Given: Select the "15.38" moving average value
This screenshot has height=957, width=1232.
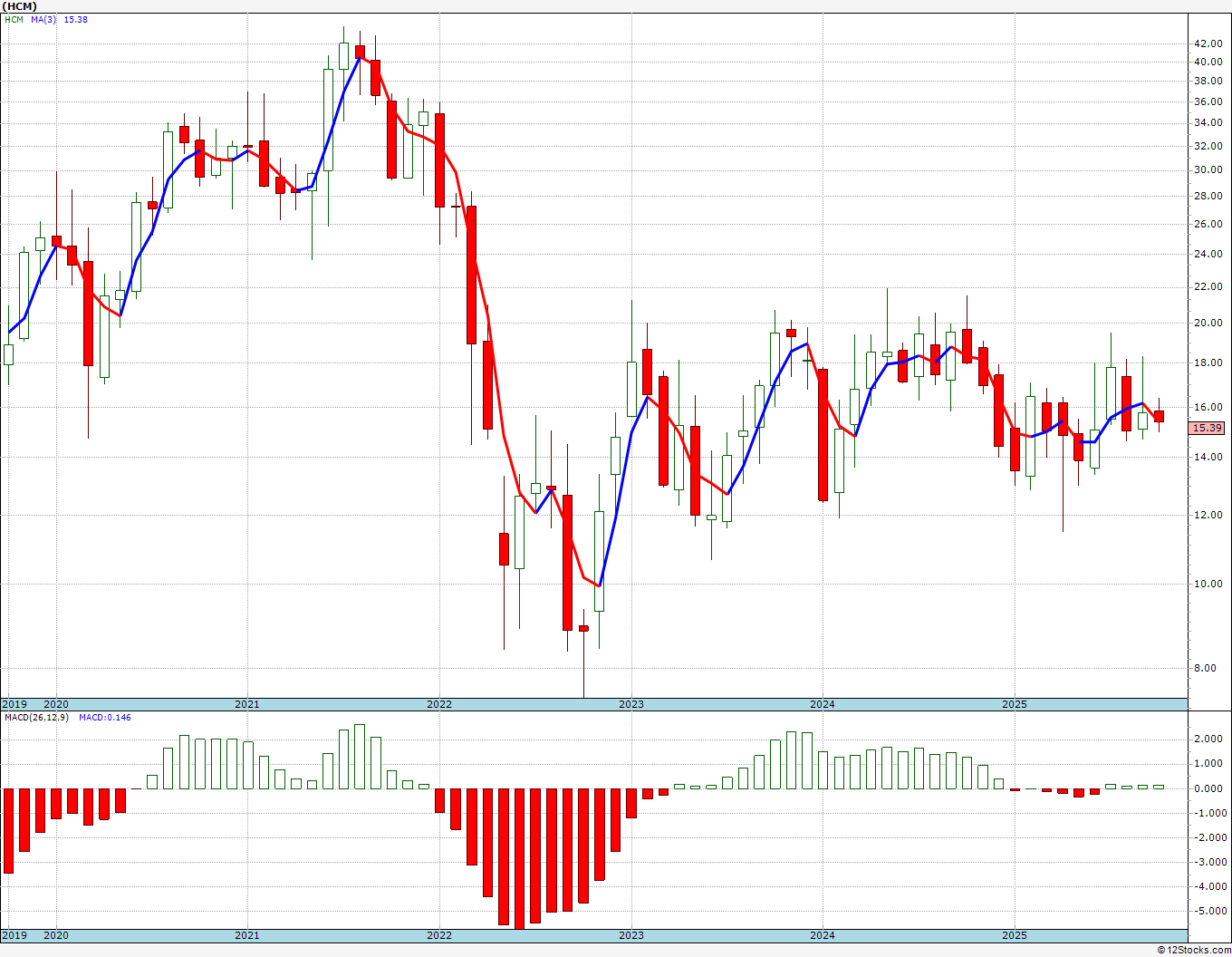Looking at the screenshot, I should (75, 19).
